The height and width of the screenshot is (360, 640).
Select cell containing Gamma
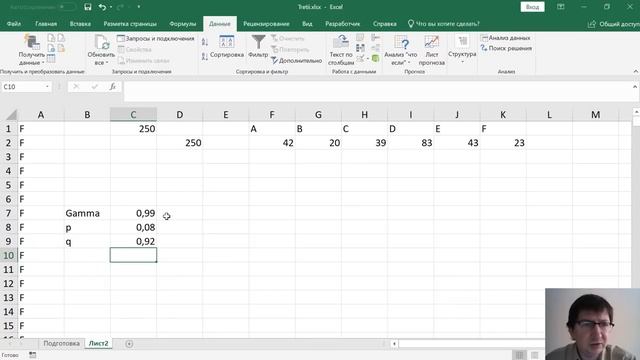click(87, 213)
